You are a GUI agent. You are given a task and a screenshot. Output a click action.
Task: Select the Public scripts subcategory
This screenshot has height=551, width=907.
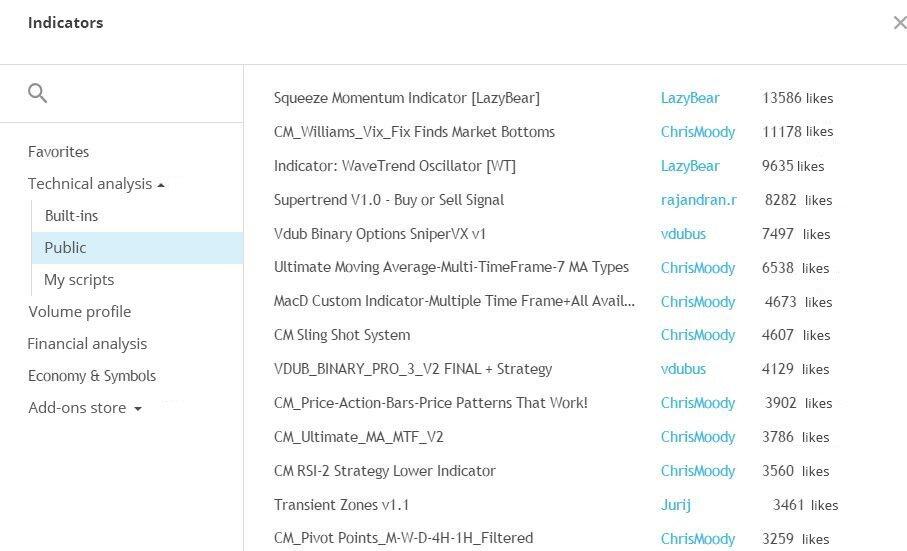coord(65,248)
